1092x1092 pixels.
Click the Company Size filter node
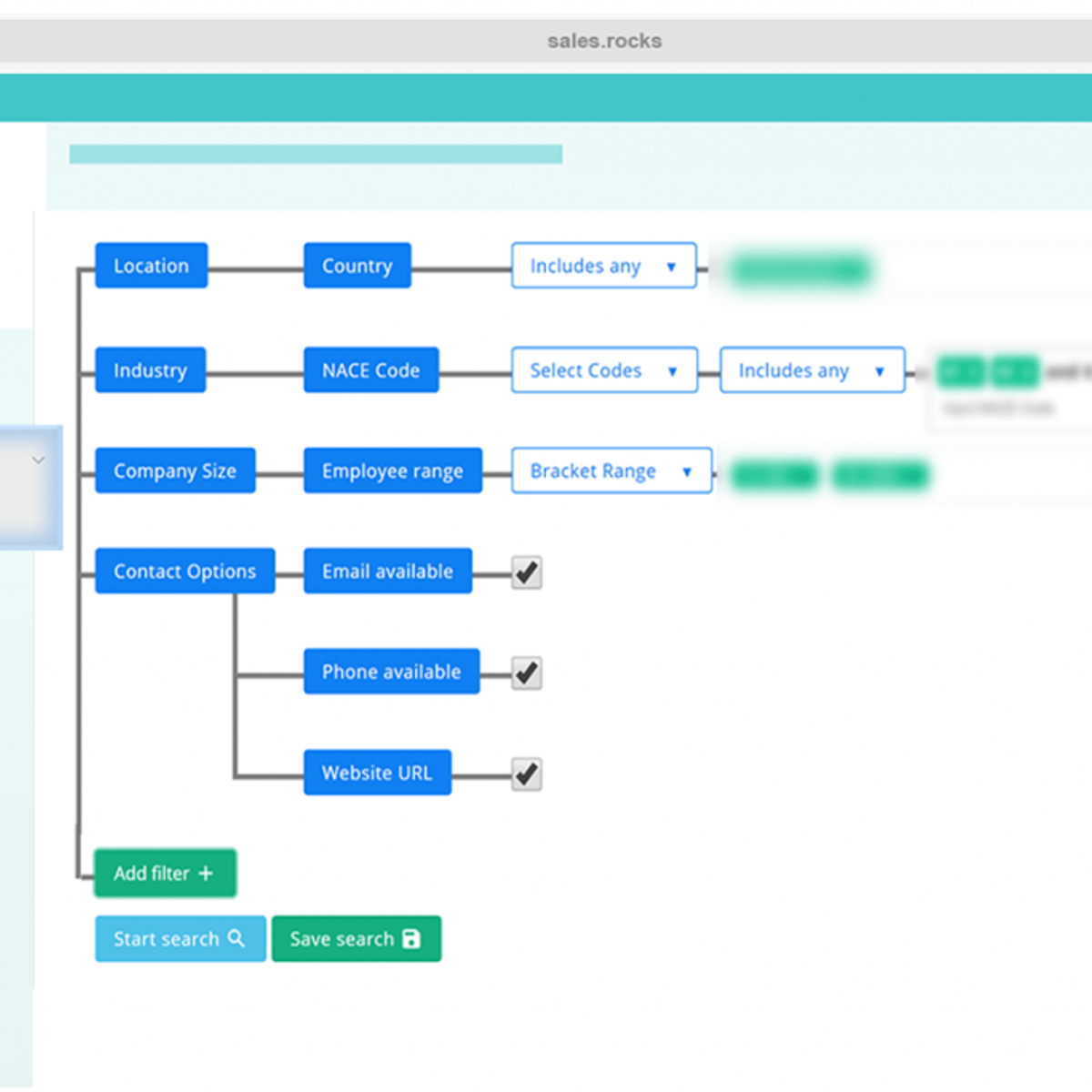tap(175, 471)
